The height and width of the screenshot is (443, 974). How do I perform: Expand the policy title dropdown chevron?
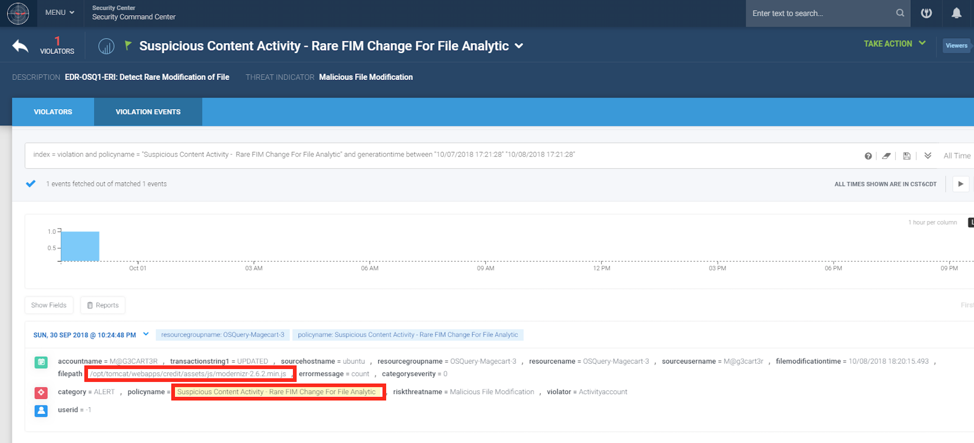point(519,46)
